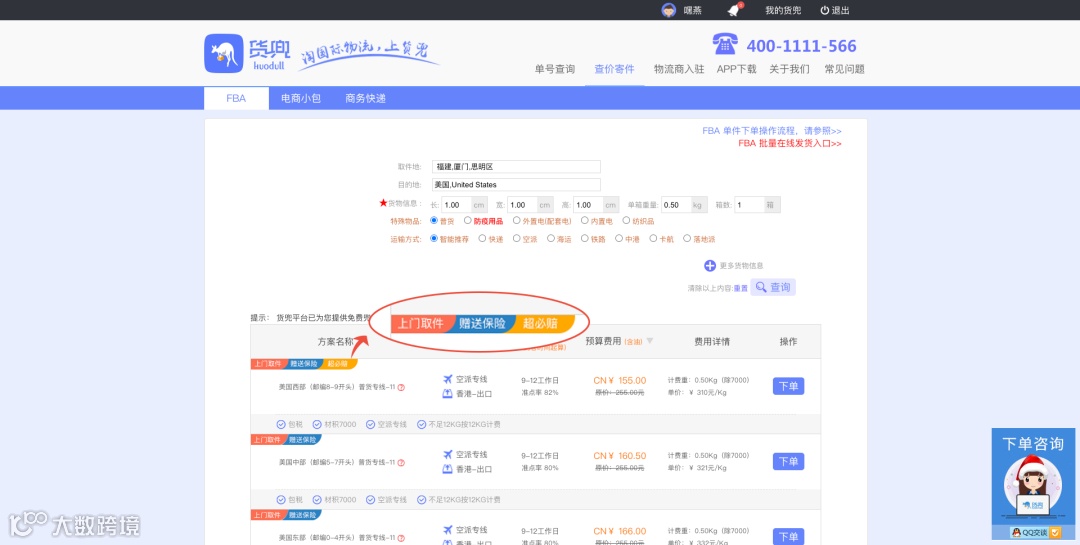Click the 查询 search button
The width and height of the screenshot is (1080, 545).
(x=773, y=287)
